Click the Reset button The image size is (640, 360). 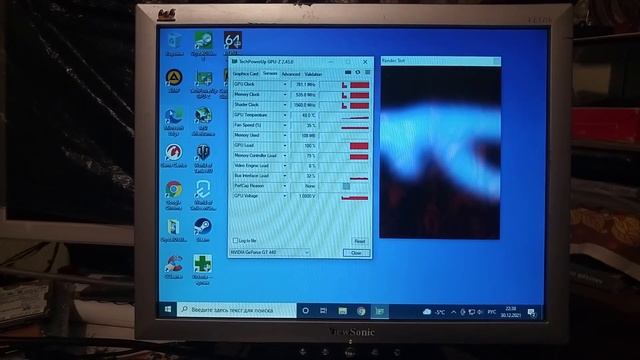pos(360,241)
